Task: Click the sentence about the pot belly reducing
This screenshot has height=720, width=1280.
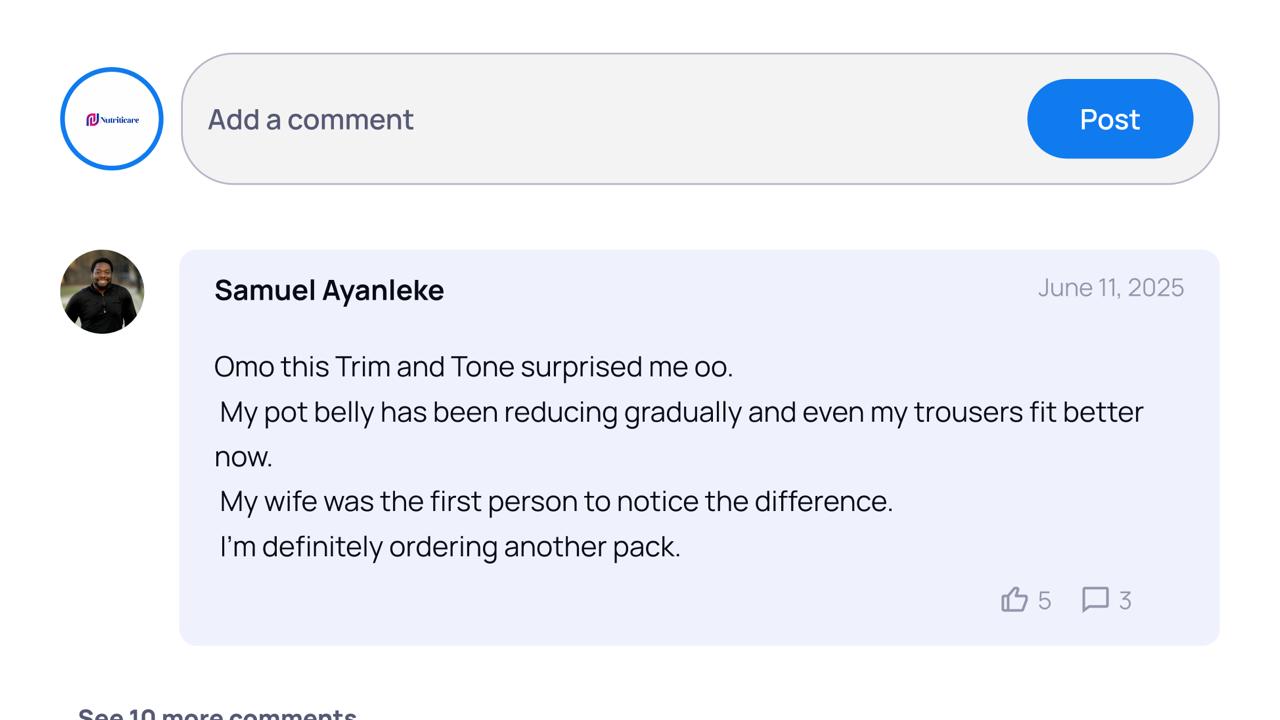Action: [x=679, y=434]
